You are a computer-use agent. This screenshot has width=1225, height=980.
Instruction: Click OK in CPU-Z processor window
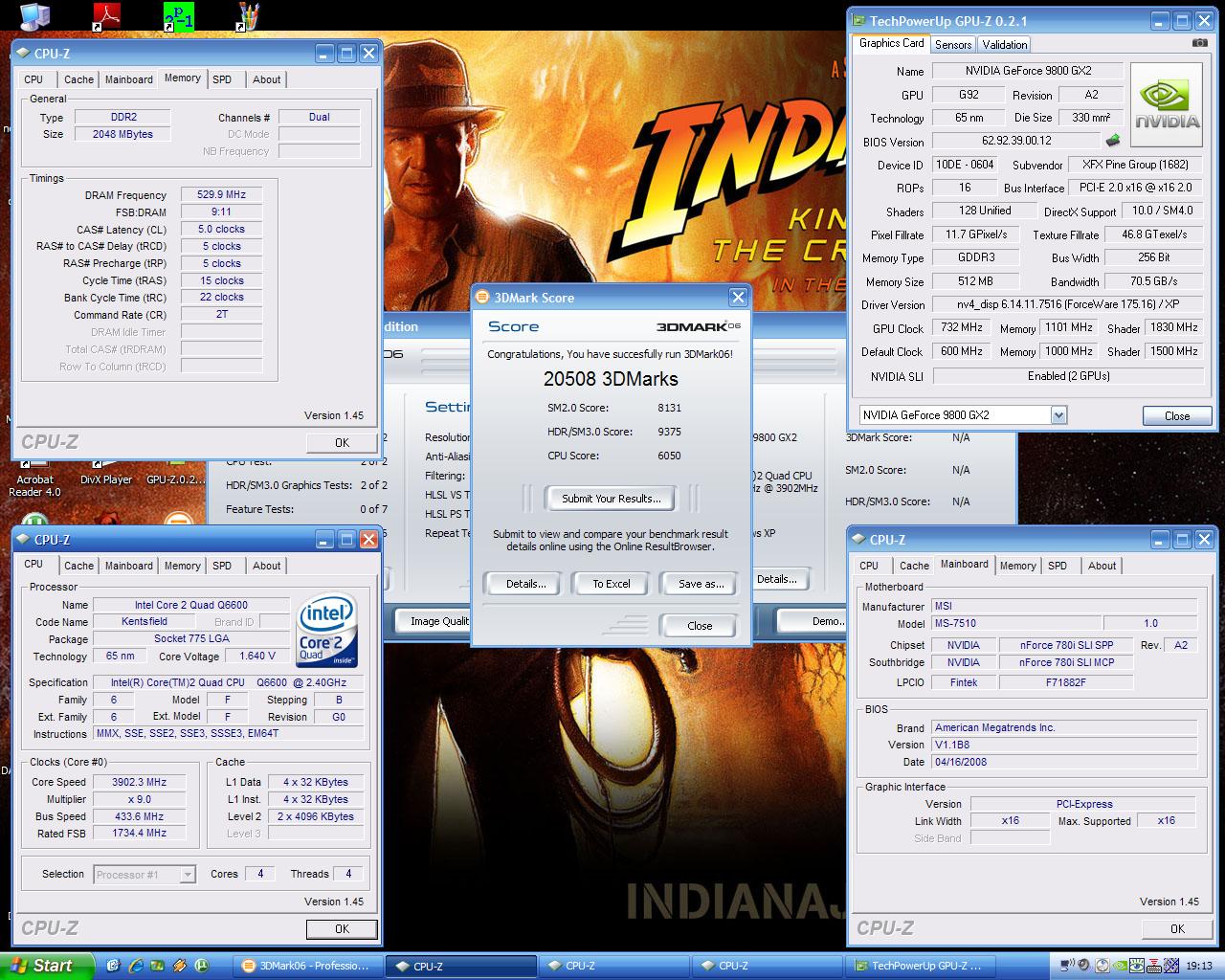342,929
